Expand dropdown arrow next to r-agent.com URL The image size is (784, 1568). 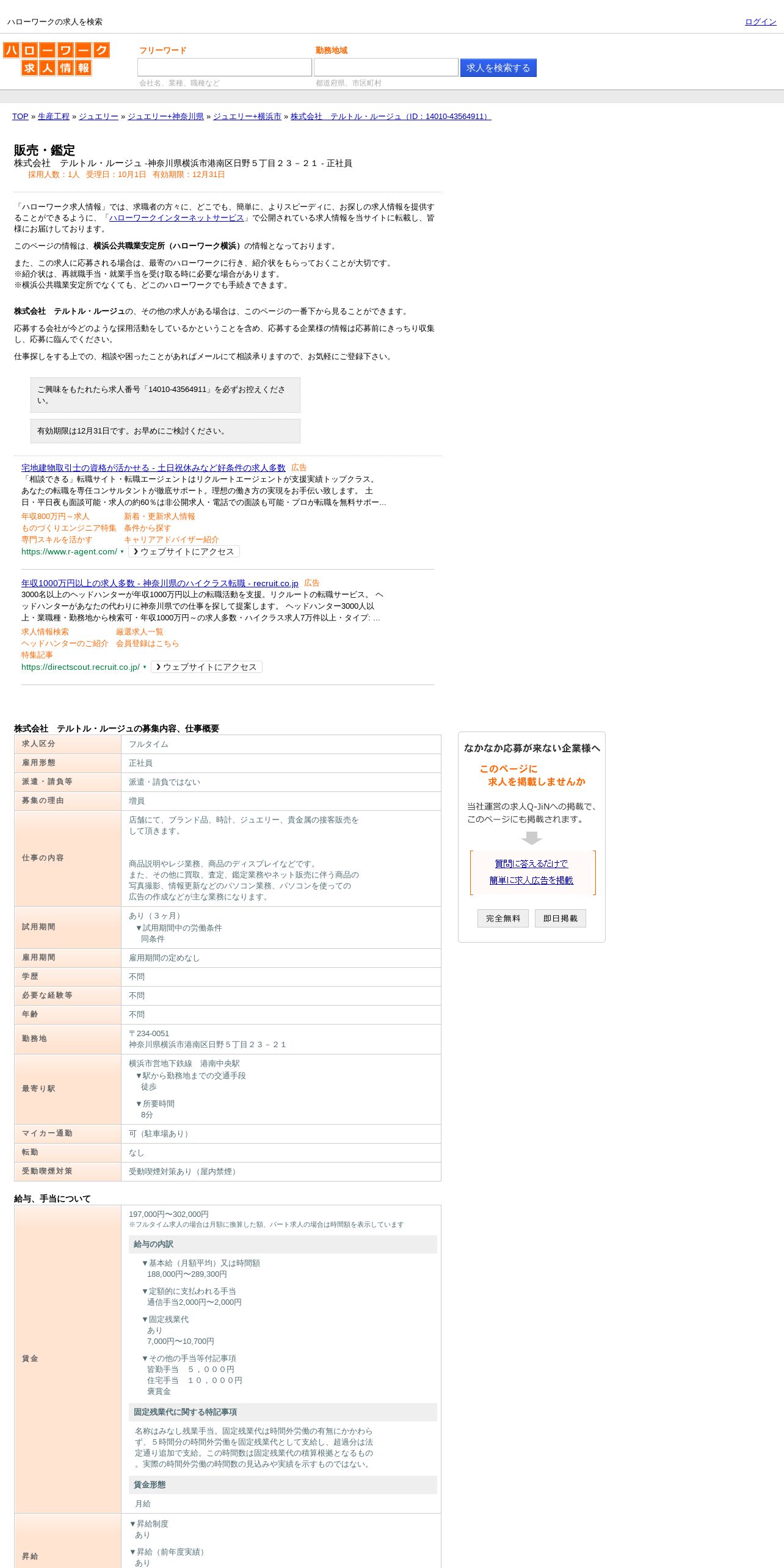coord(122,552)
